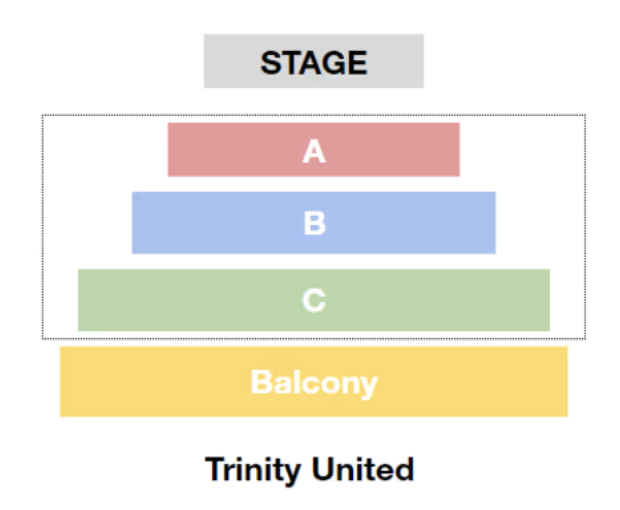Pick the green section C seating area
620x510 pixels.
coord(314,300)
